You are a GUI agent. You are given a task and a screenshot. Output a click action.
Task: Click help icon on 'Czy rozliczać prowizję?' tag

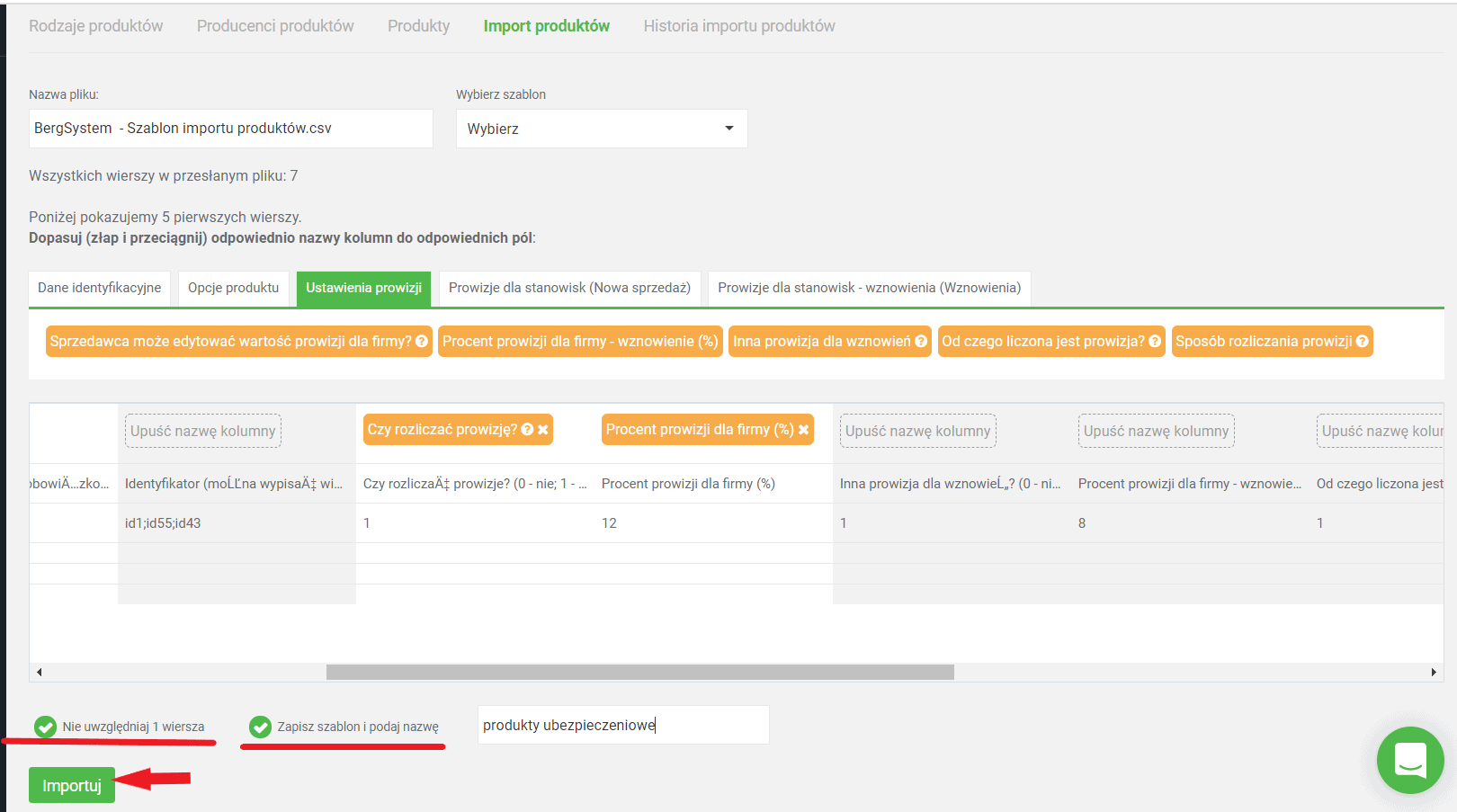[x=528, y=430]
